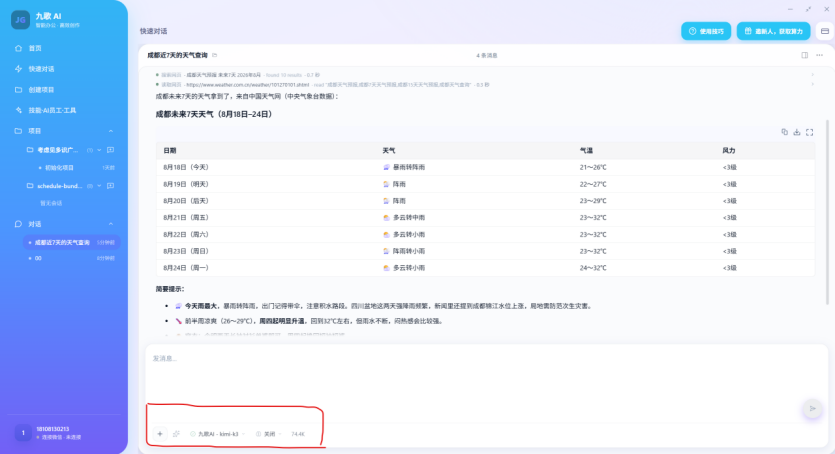Screen dimensions: 835x454
Task: Click the 气温 column header
Action: (586, 151)
